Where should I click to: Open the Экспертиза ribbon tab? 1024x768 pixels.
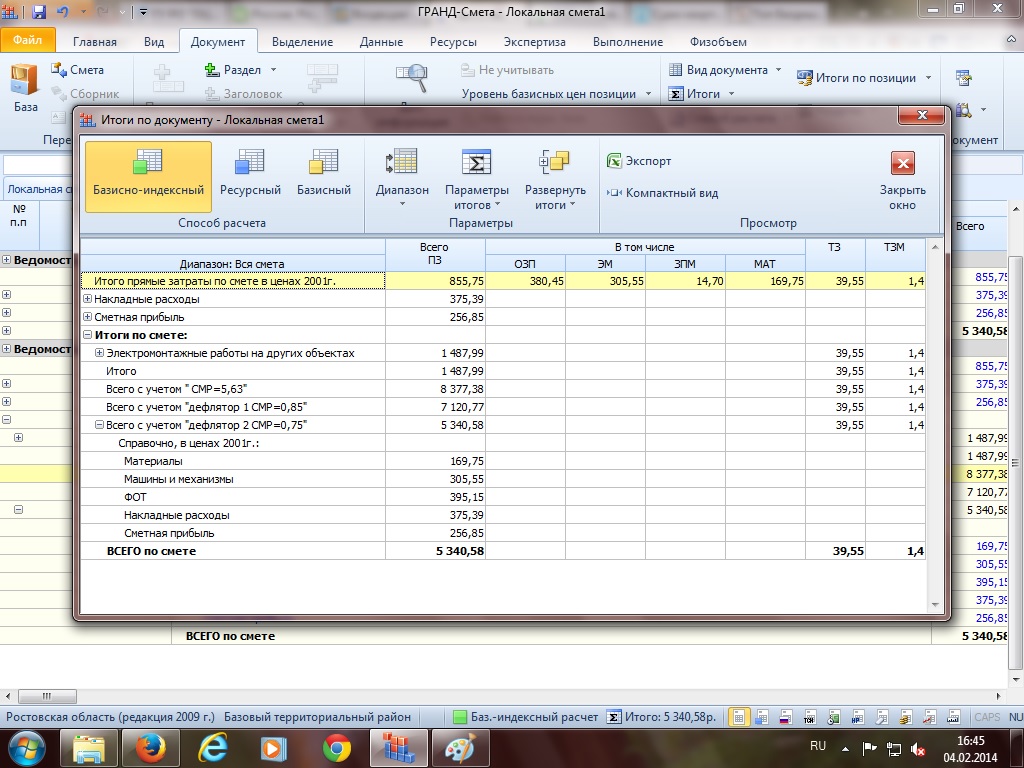pos(534,42)
